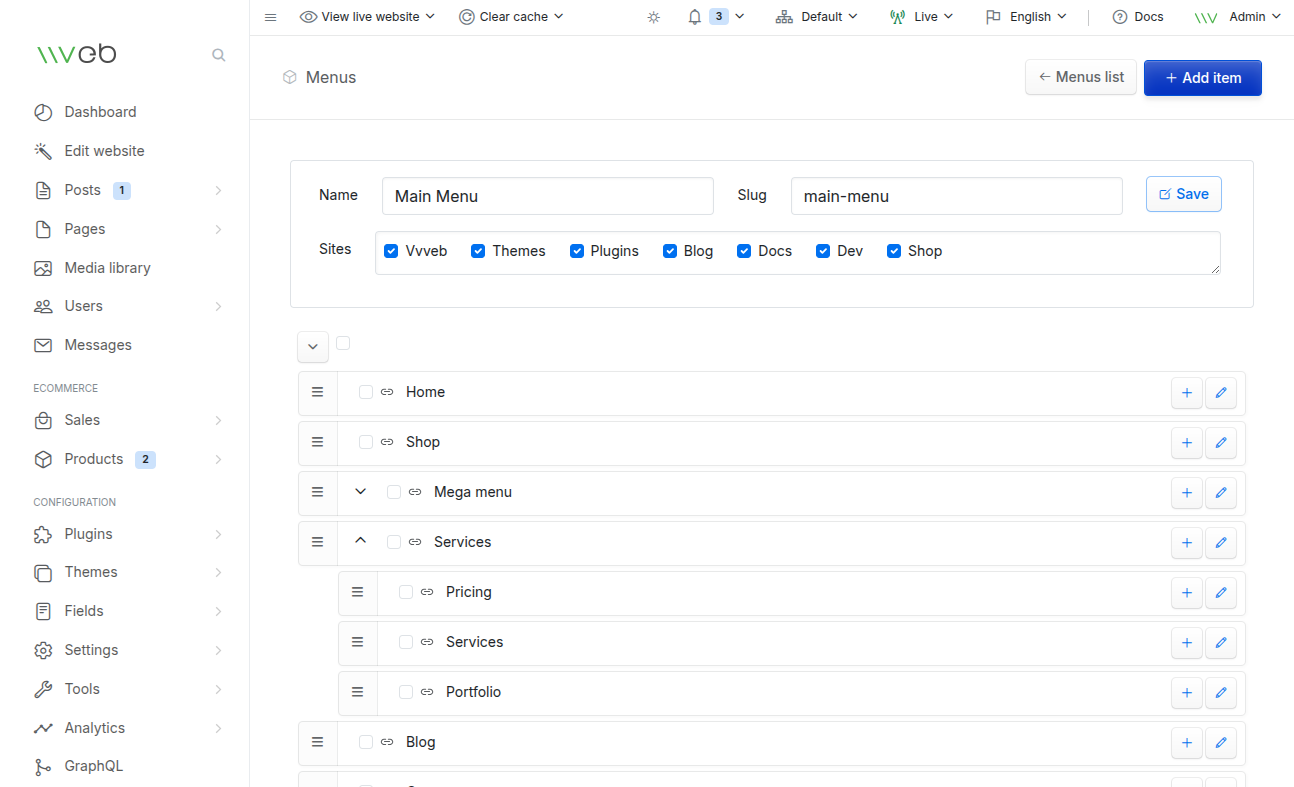Go to Dashboard in sidebar

pos(100,112)
